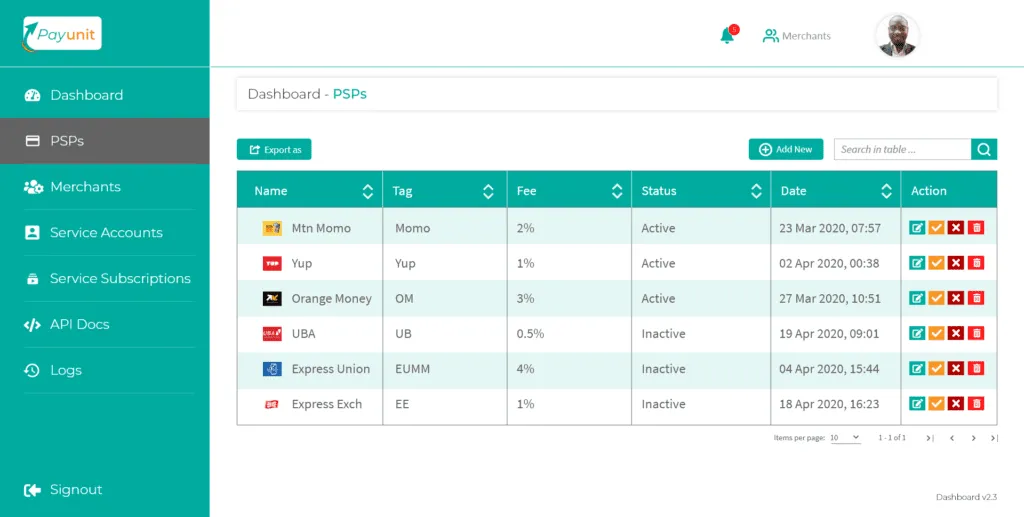Edit the Mtn Momo row
Image resolution: width=1024 pixels, height=517 pixels.
pyautogui.click(x=917, y=228)
